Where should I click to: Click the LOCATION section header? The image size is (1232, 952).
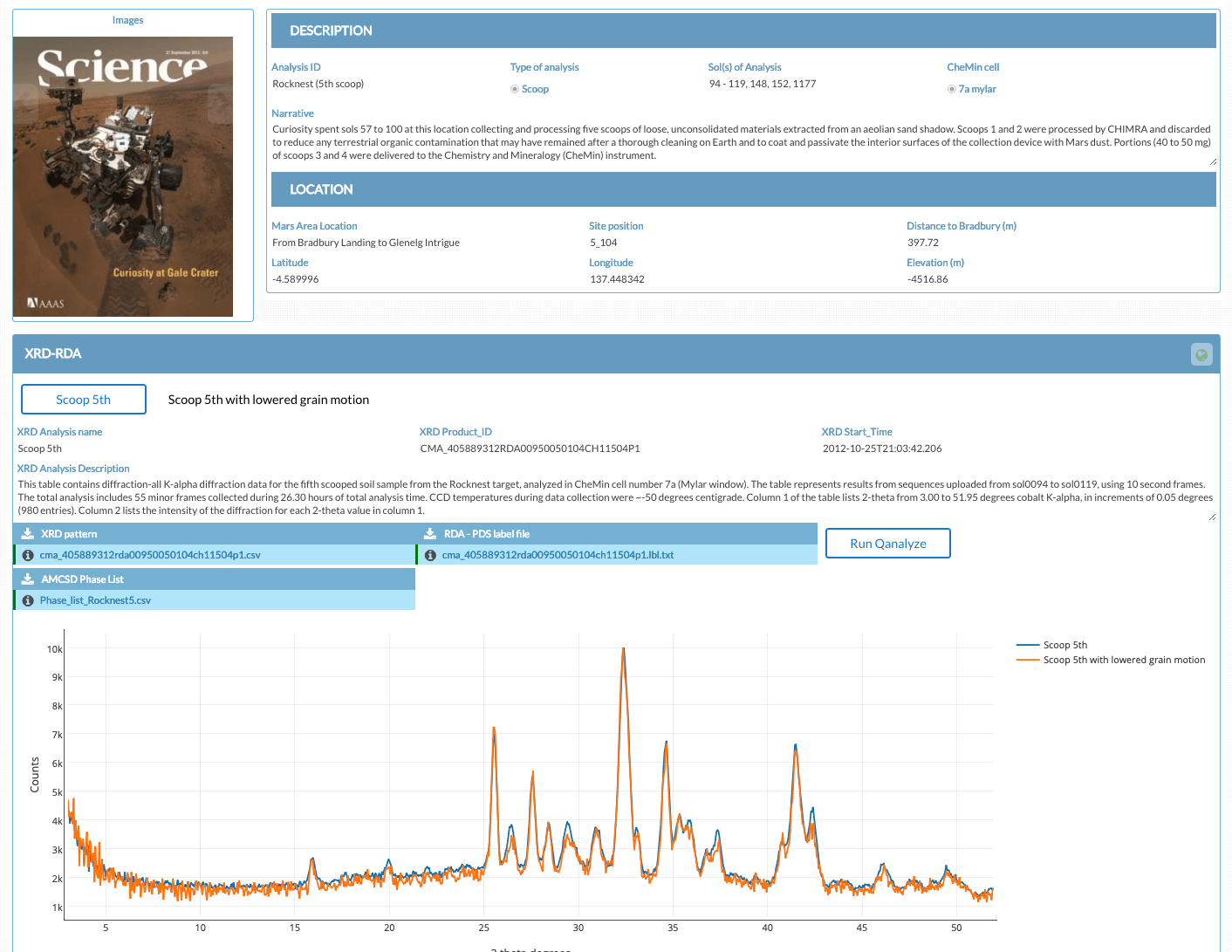(x=743, y=189)
